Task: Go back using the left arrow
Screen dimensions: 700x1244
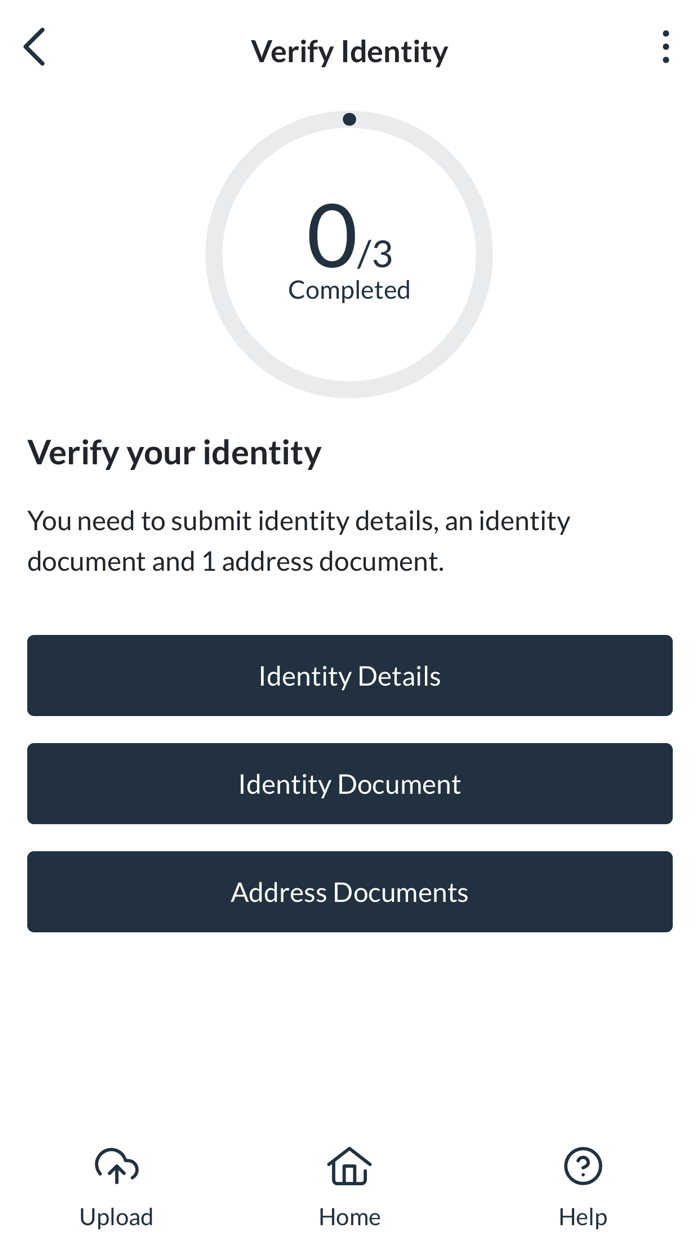Action: tap(35, 48)
